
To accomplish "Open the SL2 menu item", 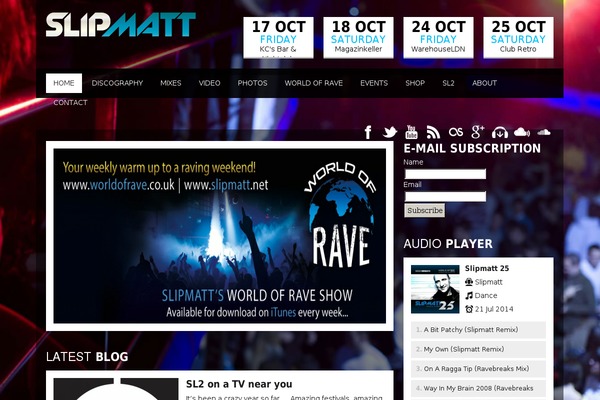I will [x=448, y=83].
